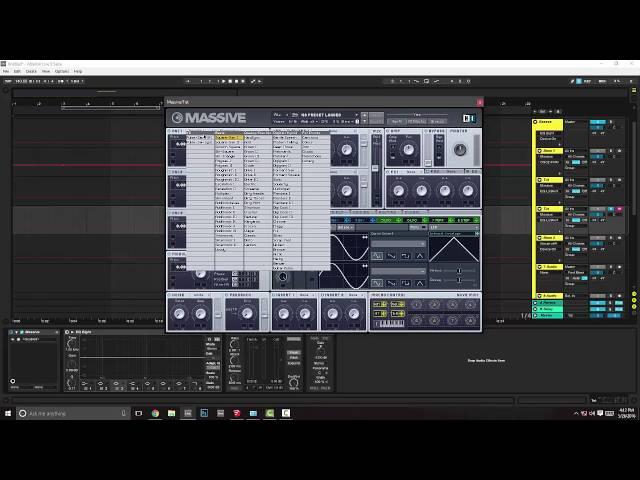This screenshot has height=480, width=640.
Task: Open Massive's File menu
Action: pos(276,115)
